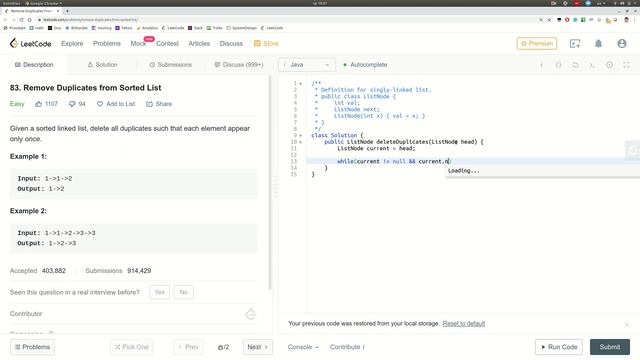Click Reset to default link

click(464, 324)
